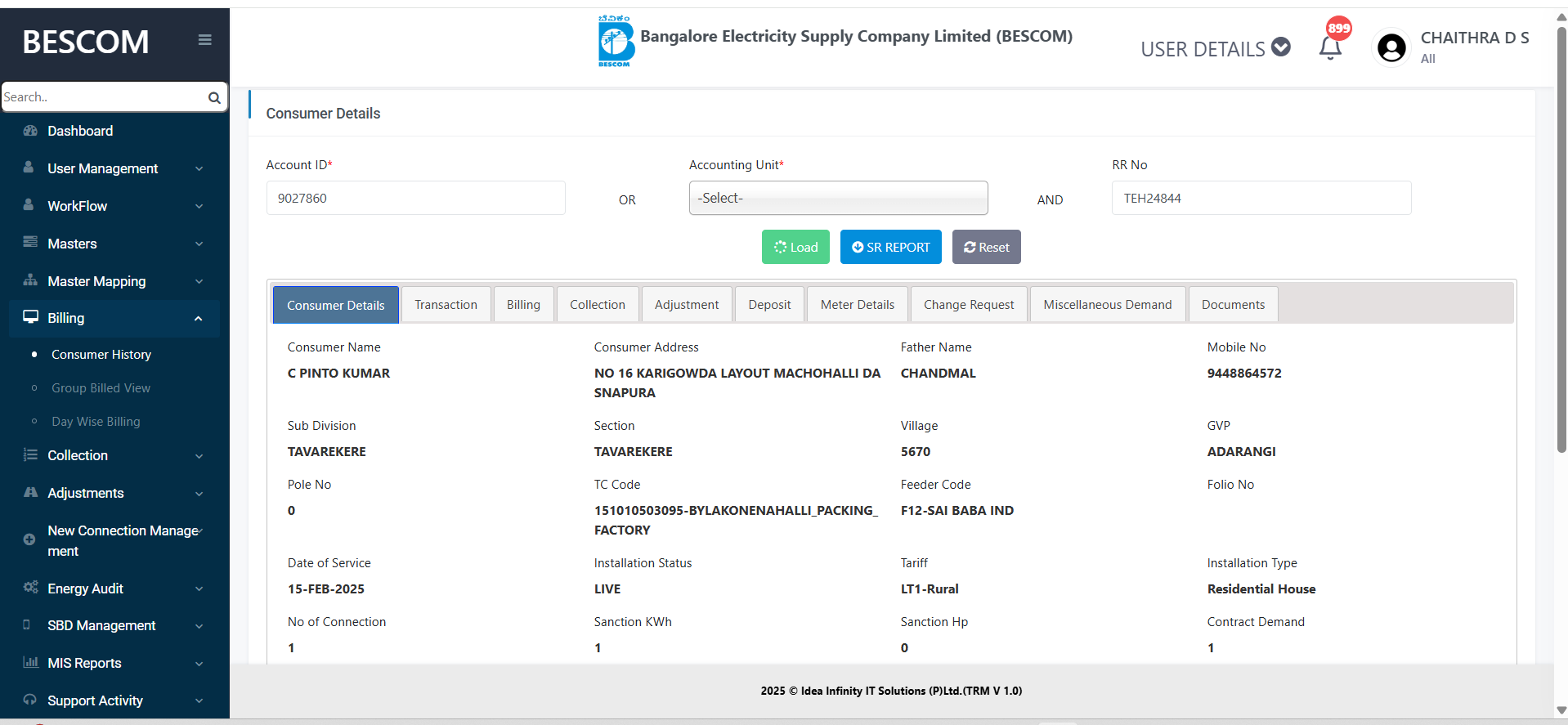
Task: Click the Account ID input field
Action: pos(415,198)
